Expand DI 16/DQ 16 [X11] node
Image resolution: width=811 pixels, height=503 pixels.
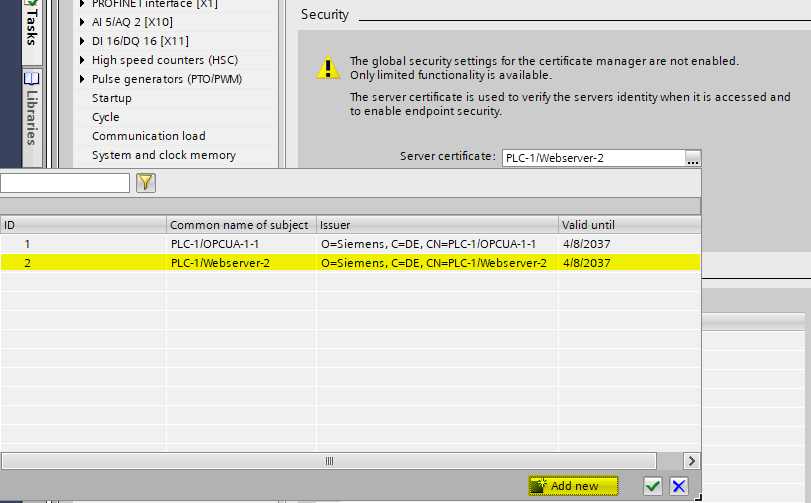click(82, 41)
